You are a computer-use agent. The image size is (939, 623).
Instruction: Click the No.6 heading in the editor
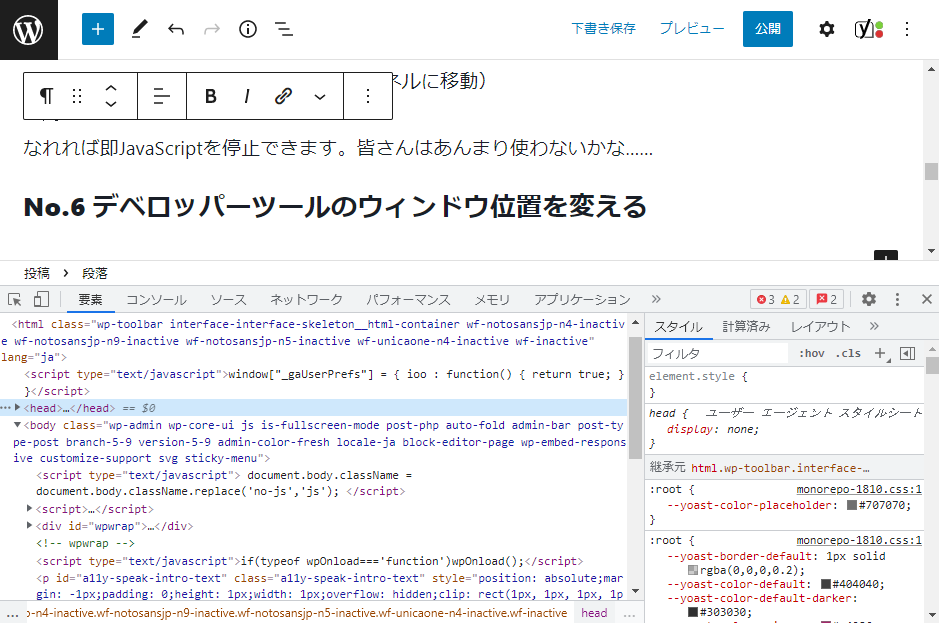click(x=335, y=207)
